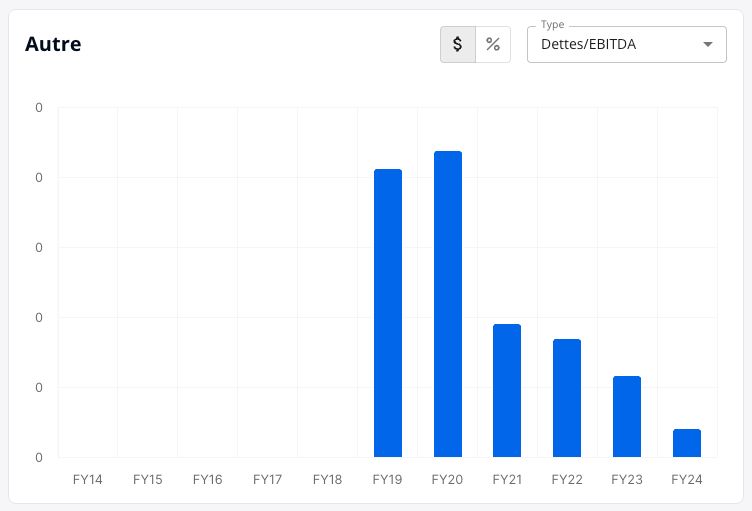Viewport: 752px width, 511px height.
Task: Click the Autre chart title
Action: click(53, 44)
